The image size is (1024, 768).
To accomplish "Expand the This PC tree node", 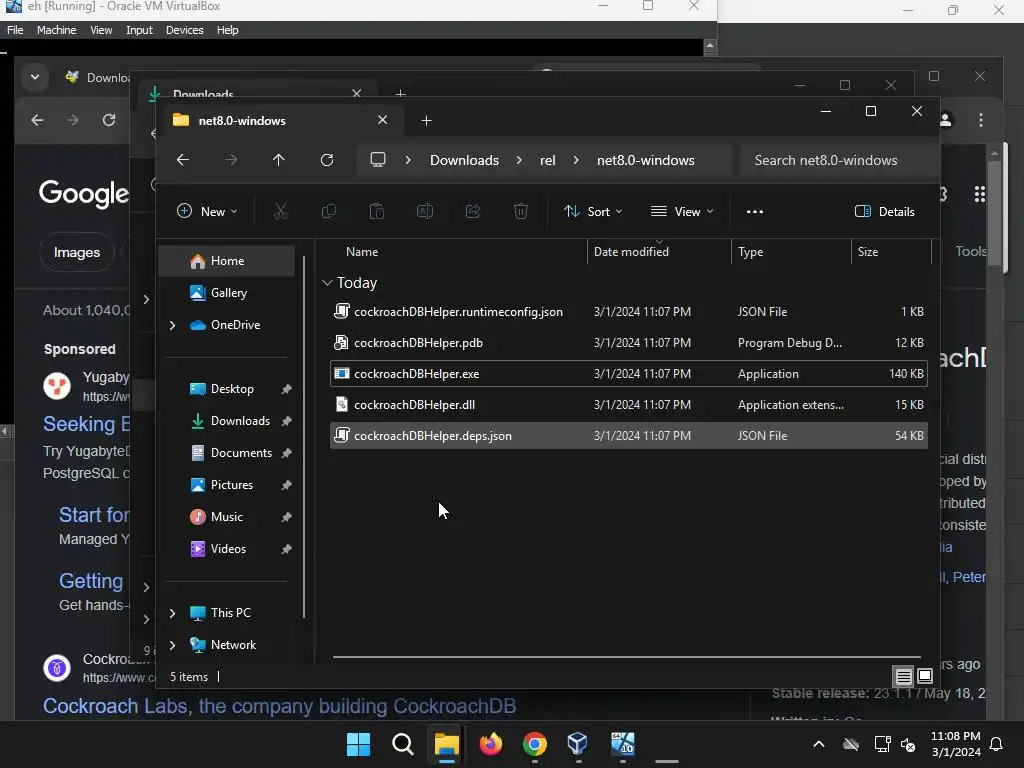I will click(x=172, y=613).
